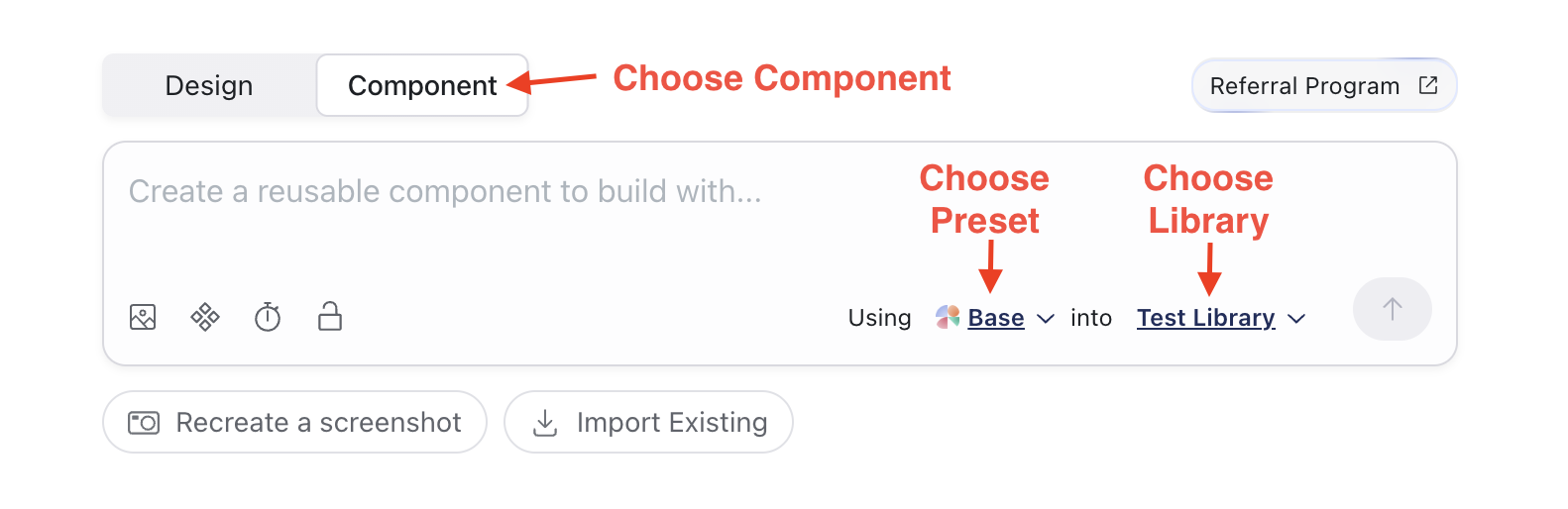
Task: Expand the Base preset chevron
Action: 1045,319
